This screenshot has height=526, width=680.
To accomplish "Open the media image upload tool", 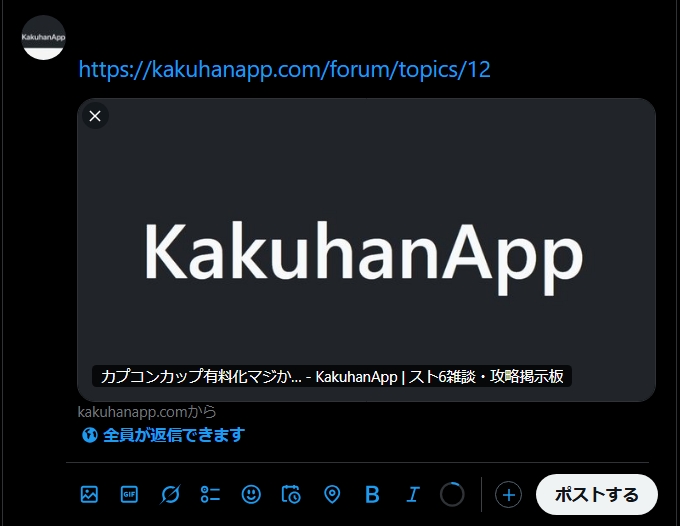I will pos(89,494).
